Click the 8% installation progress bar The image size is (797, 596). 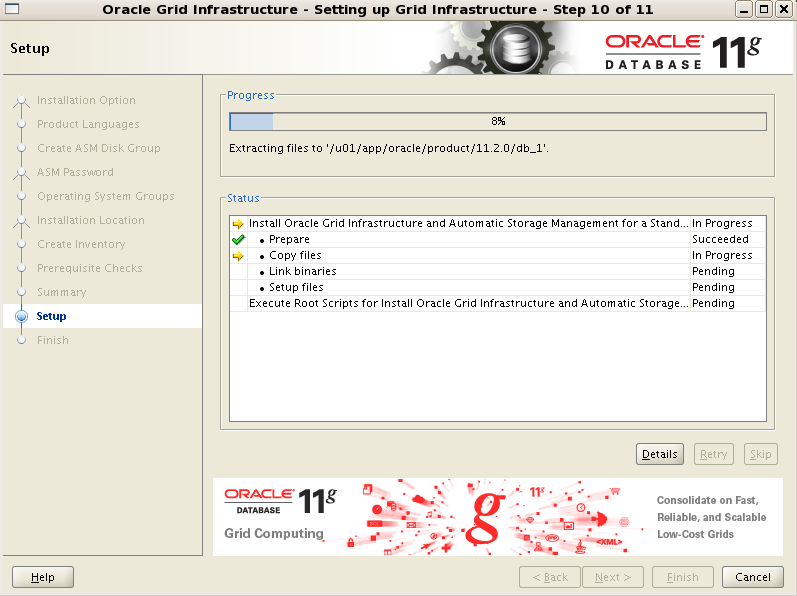coord(497,121)
